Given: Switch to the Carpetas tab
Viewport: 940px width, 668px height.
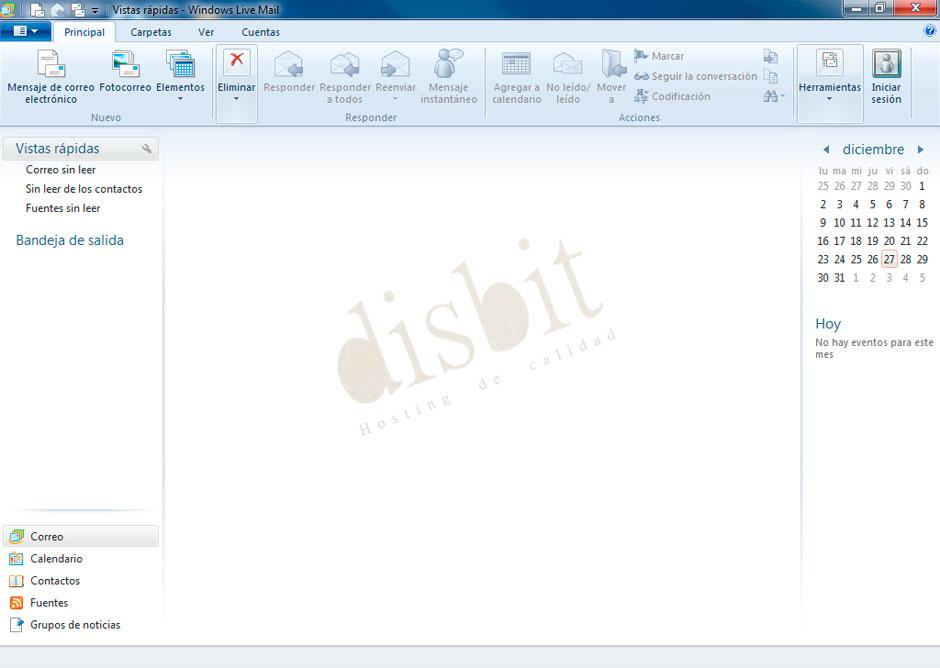Looking at the screenshot, I should tap(150, 31).
